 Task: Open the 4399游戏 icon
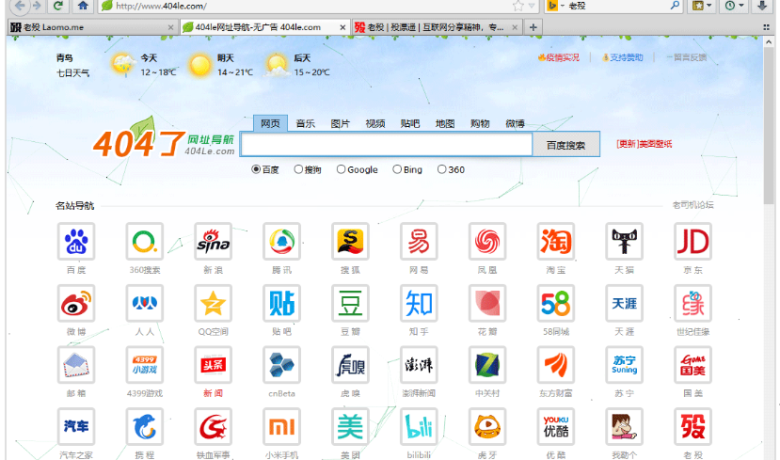pyautogui.click(x=144, y=365)
